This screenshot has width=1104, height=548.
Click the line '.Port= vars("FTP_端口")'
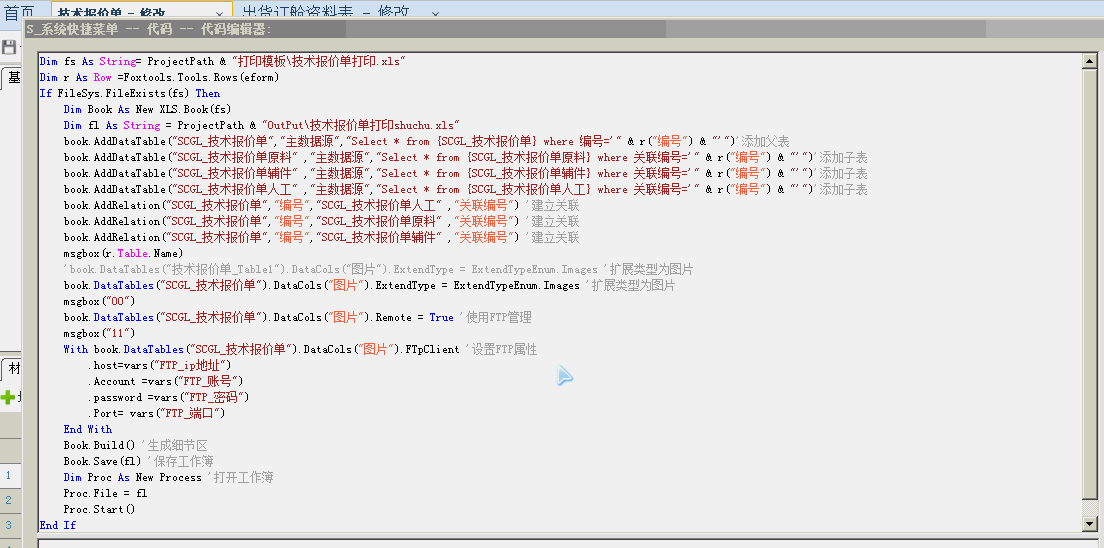click(x=156, y=413)
